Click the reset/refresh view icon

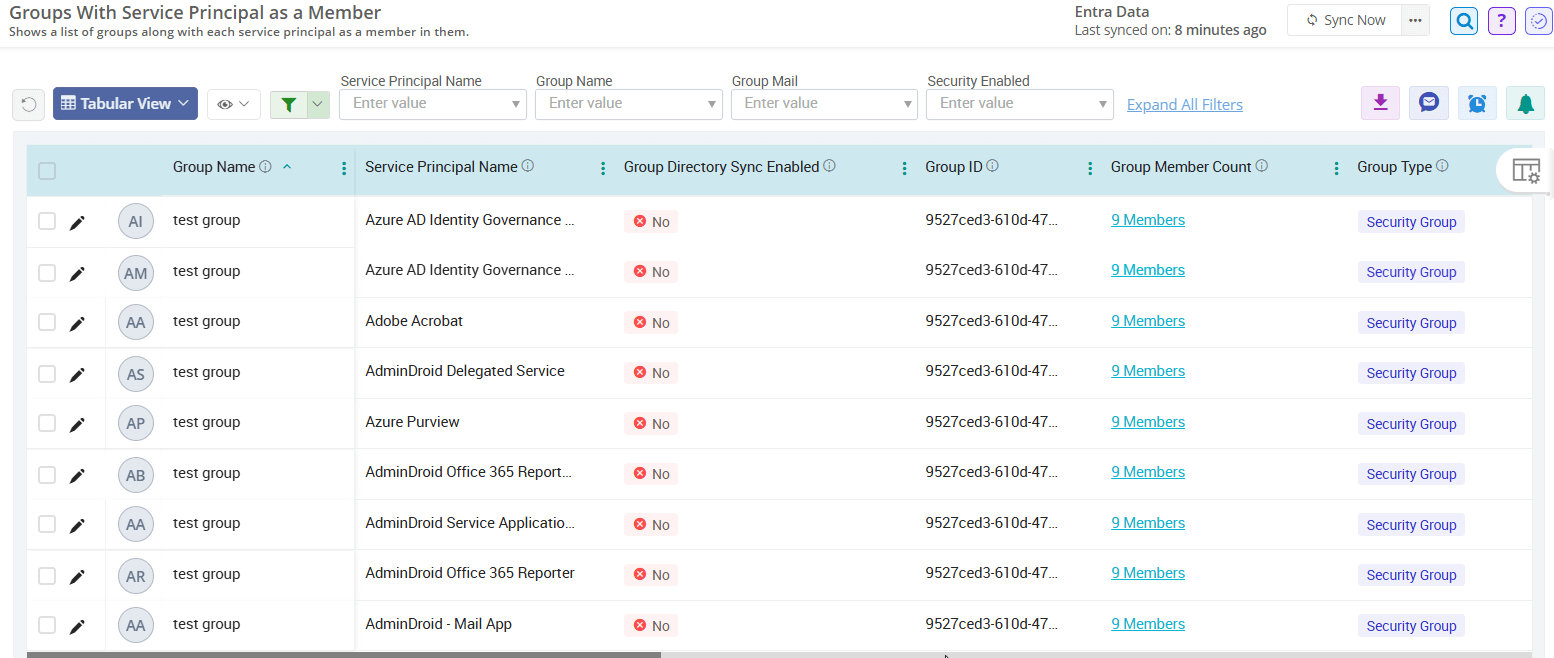27,103
